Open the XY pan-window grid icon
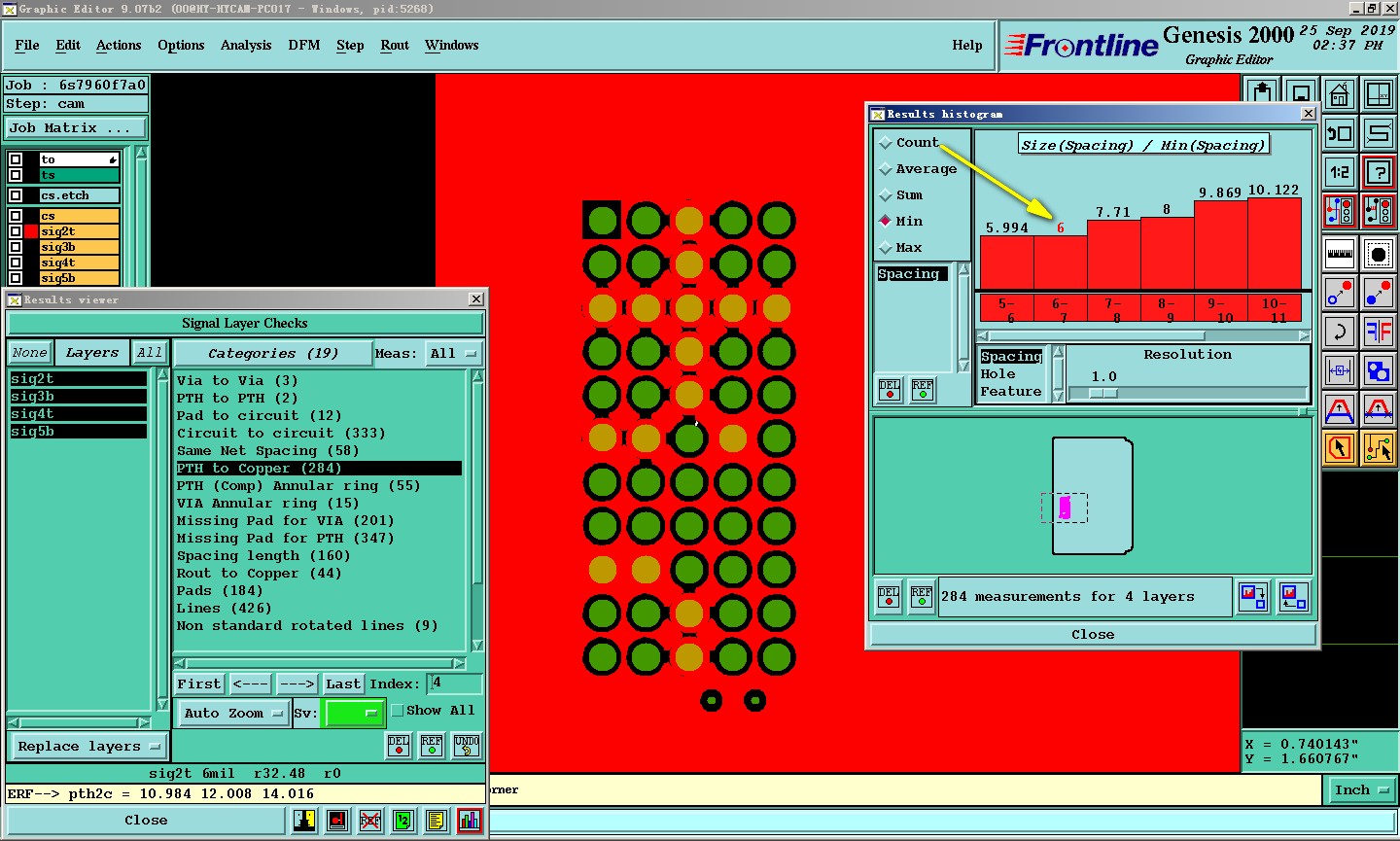The width and height of the screenshot is (1400, 841). pos(1379,94)
